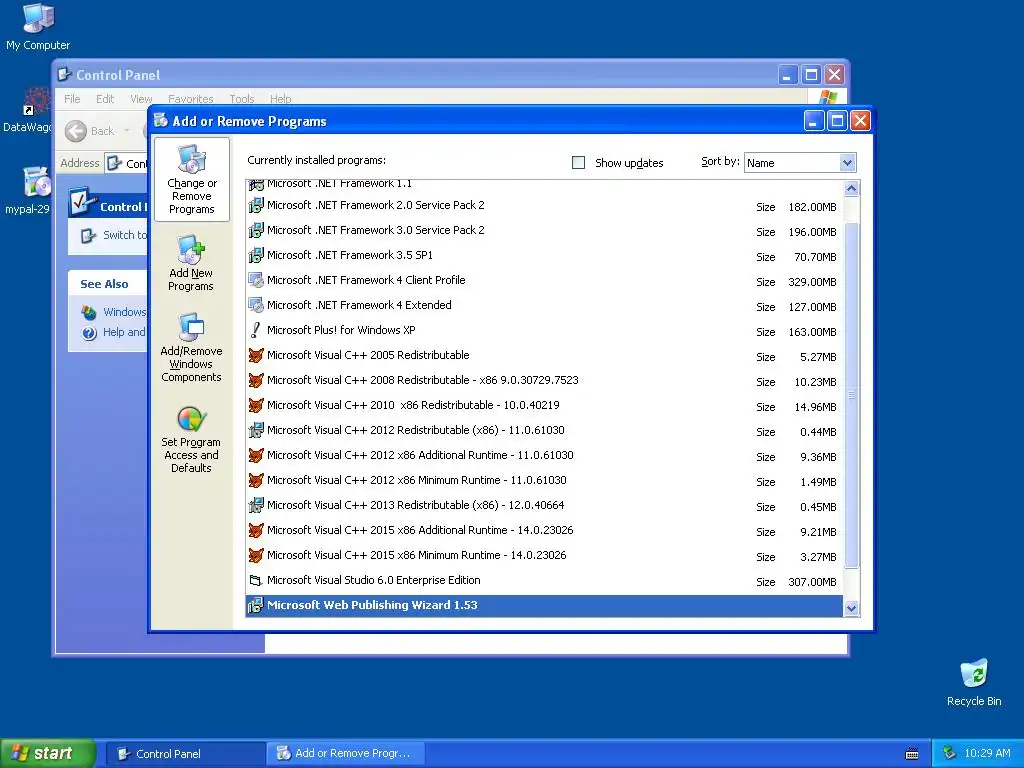Viewport: 1024px width, 768px height.
Task: Click icon for .NET Framework 4 Extended
Action: pos(256,306)
